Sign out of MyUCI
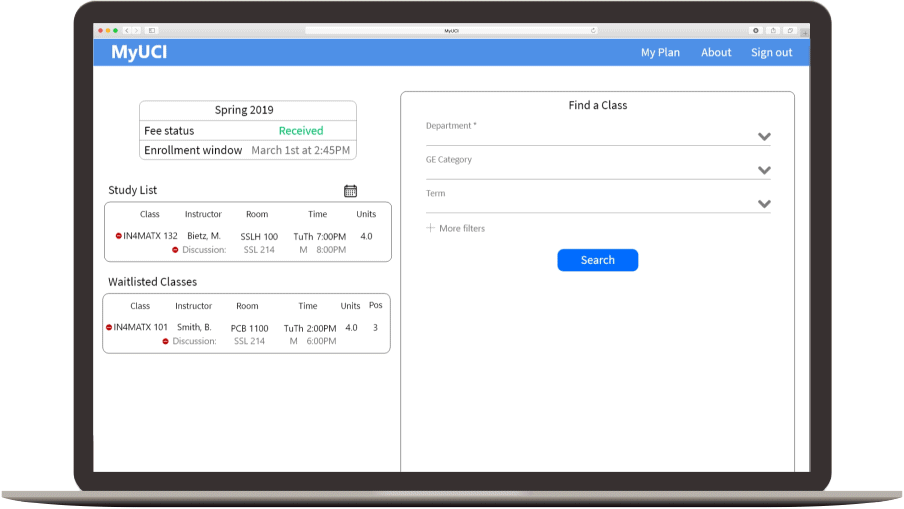Screen dimensions: 904x509 coord(771,52)
